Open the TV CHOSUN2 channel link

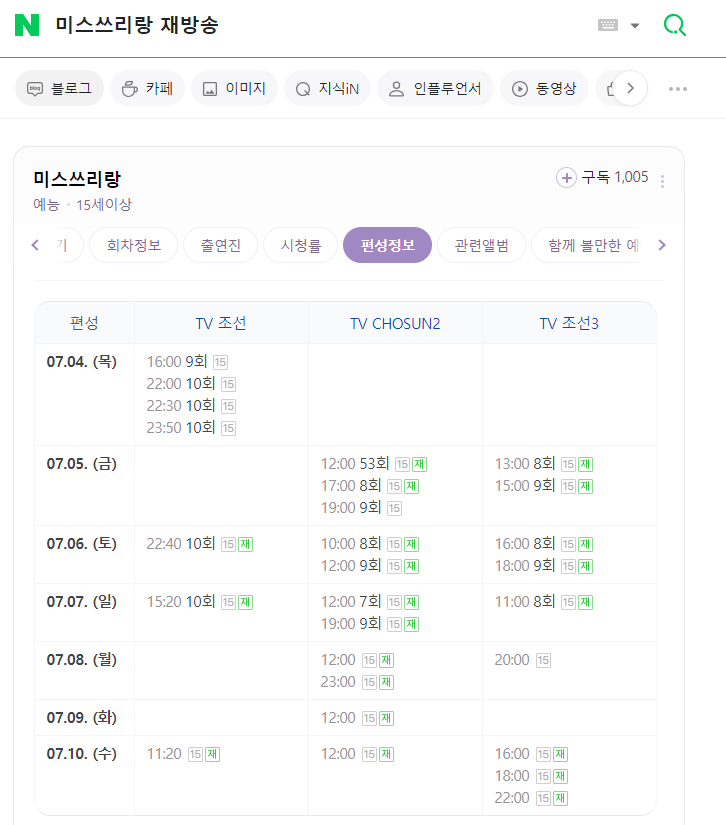coord(395,323)
